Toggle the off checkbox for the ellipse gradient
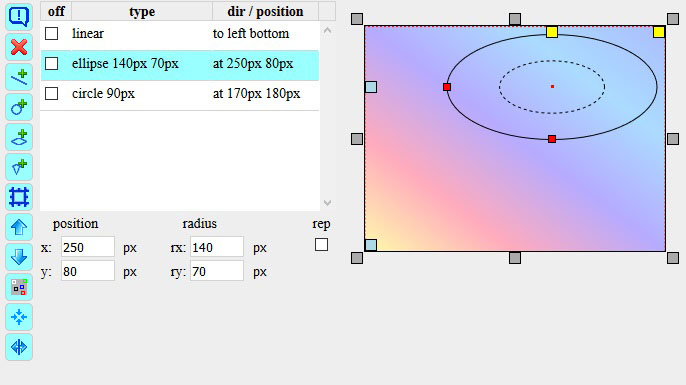 click(x=52, y=64)
